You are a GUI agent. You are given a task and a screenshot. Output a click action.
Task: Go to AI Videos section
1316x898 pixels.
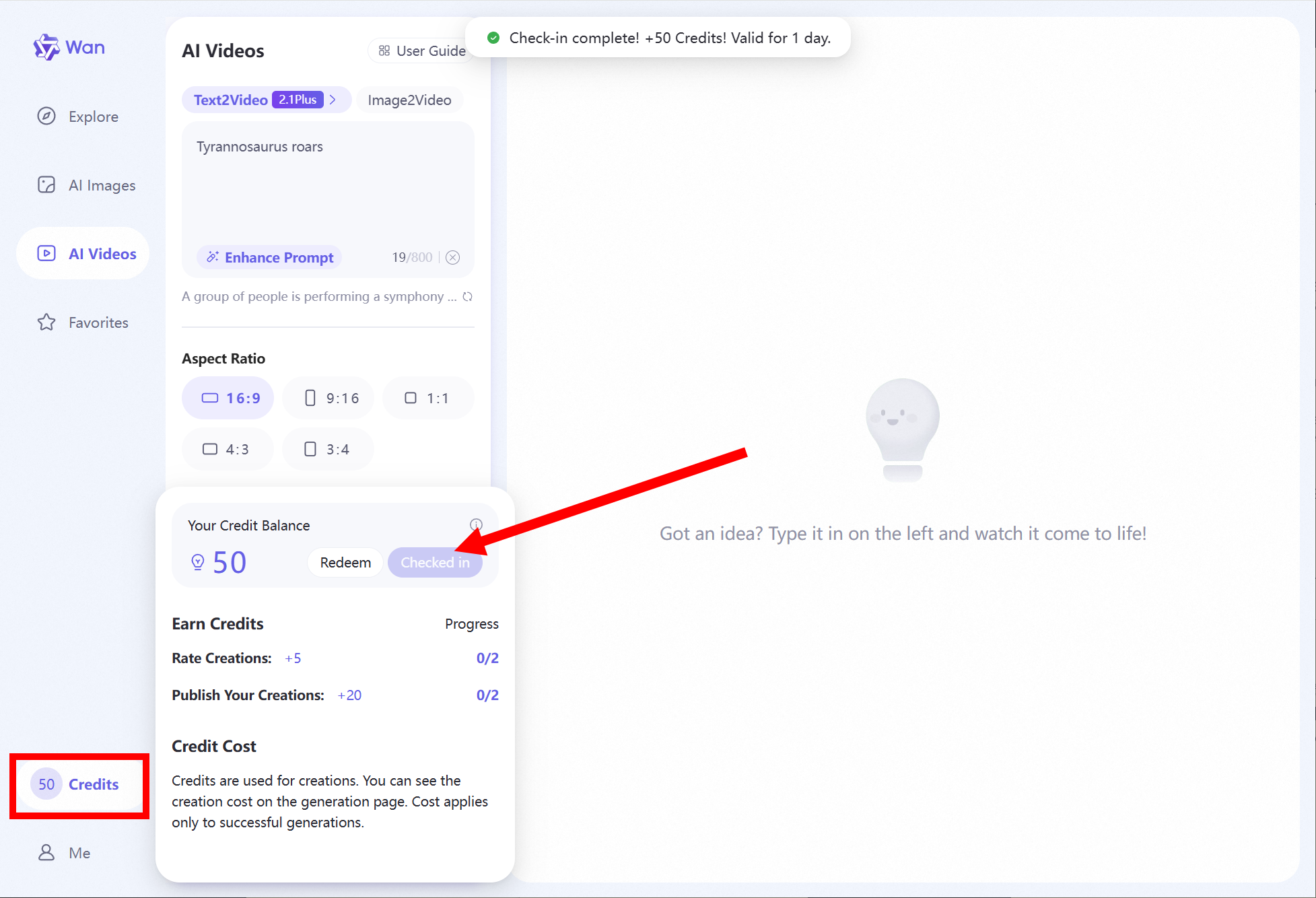83,254
